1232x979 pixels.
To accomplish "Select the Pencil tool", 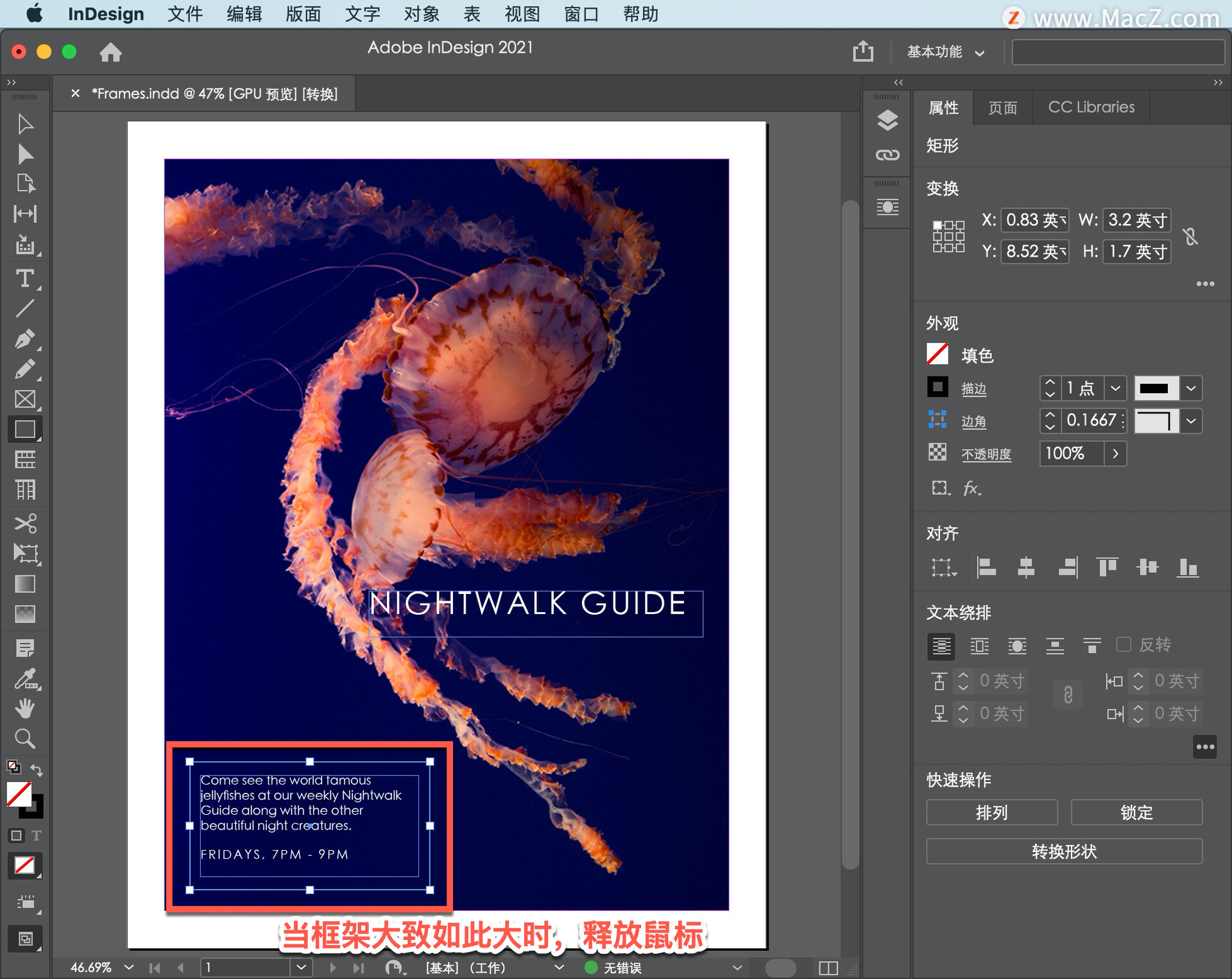I will [x=25, y=369].
